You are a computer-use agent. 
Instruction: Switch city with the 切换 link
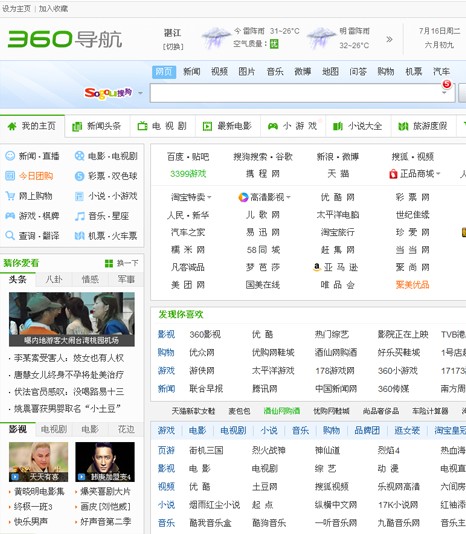[173, 47]
